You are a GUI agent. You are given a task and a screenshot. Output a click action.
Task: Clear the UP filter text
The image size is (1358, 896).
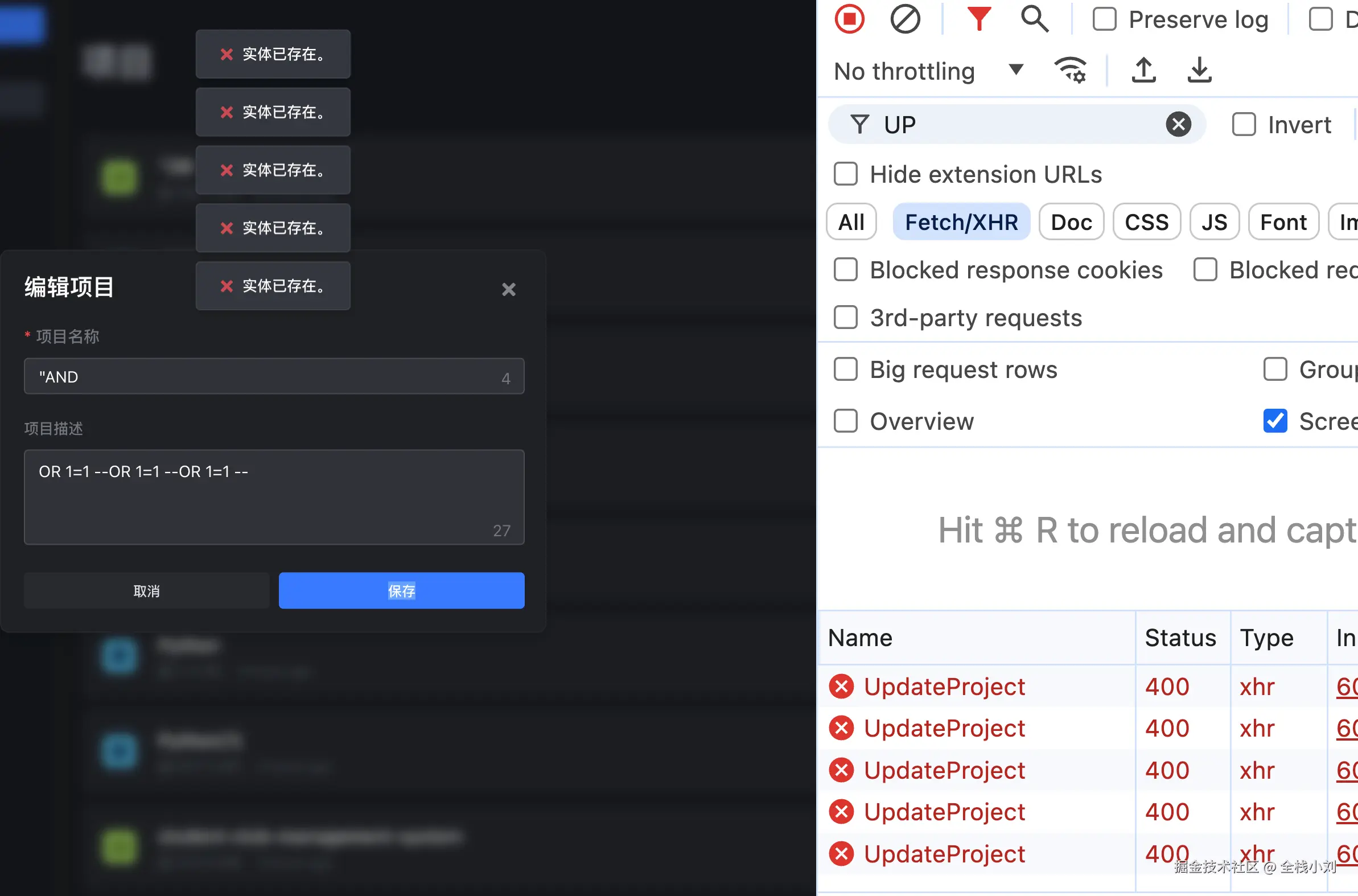[x=1178, y=125]
